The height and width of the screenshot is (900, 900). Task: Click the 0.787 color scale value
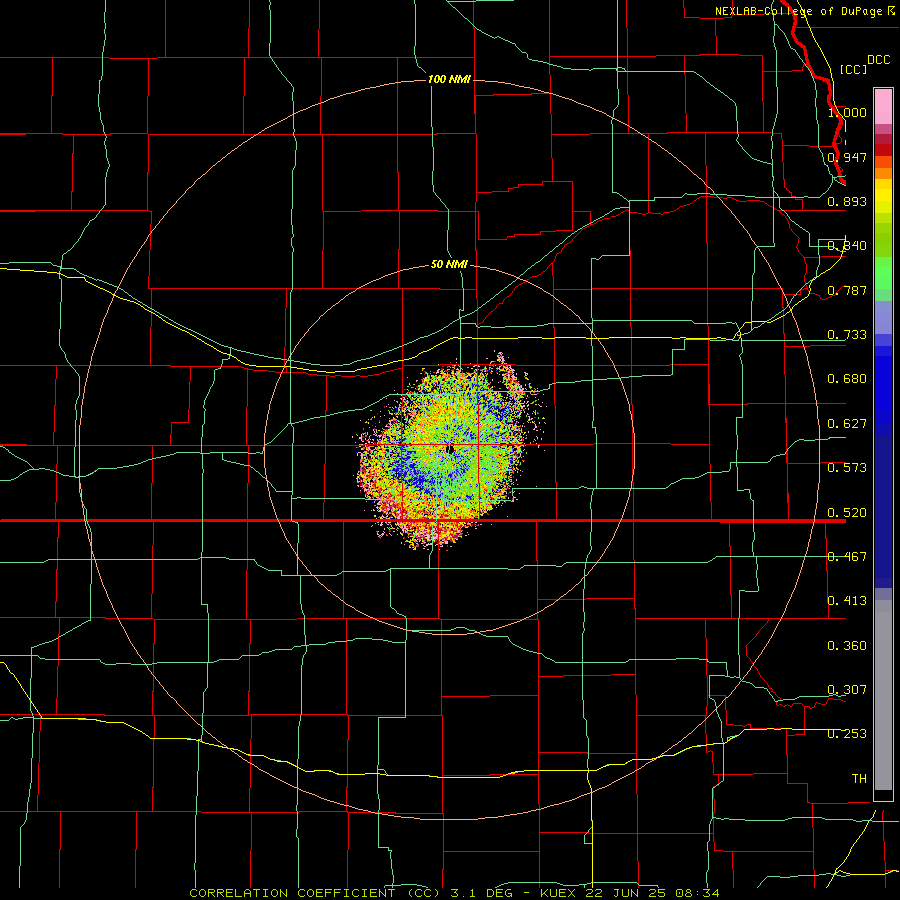[847, 290]
